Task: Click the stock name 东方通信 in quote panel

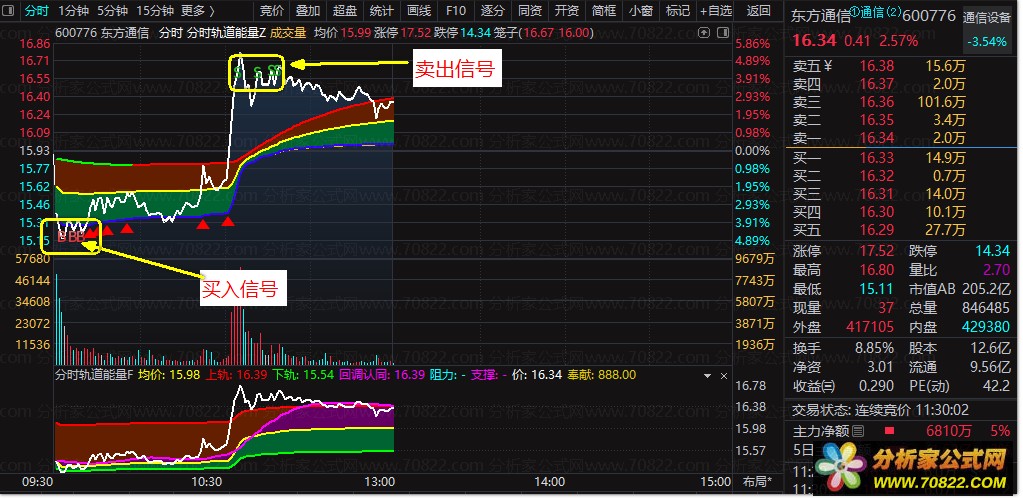Action: (x=821, y=16)
